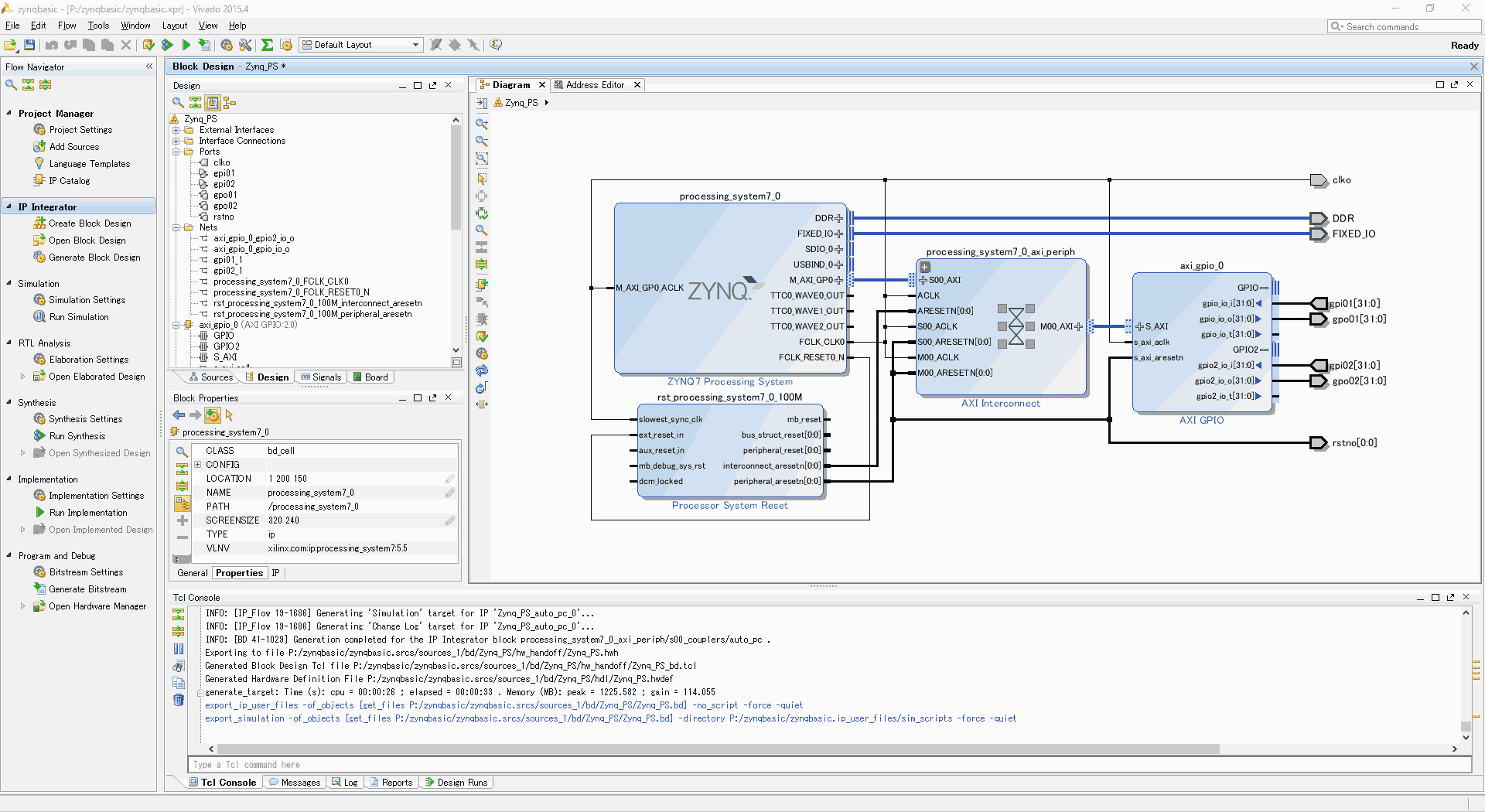Collapse all Flow Navigator sections via icon
Viewport: 1485px width, 812px height.
28,84
